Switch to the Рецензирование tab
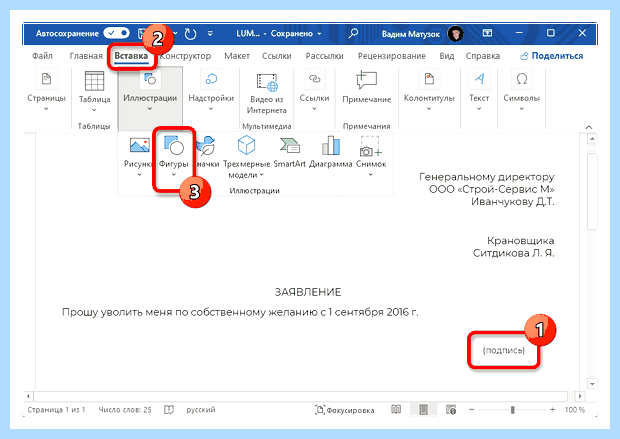 [x=391, y=56]
